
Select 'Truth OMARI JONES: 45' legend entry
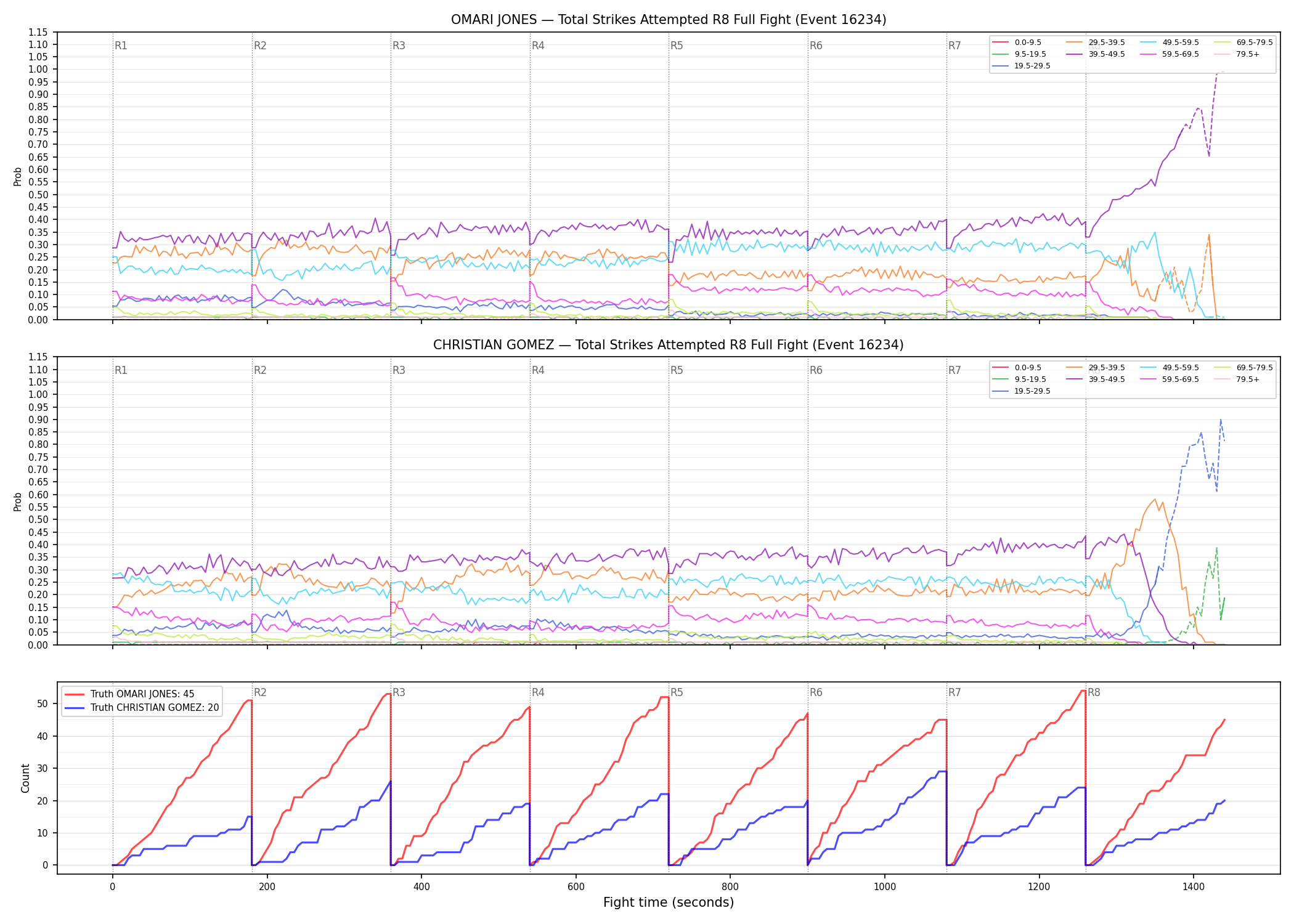coord(142,694)
